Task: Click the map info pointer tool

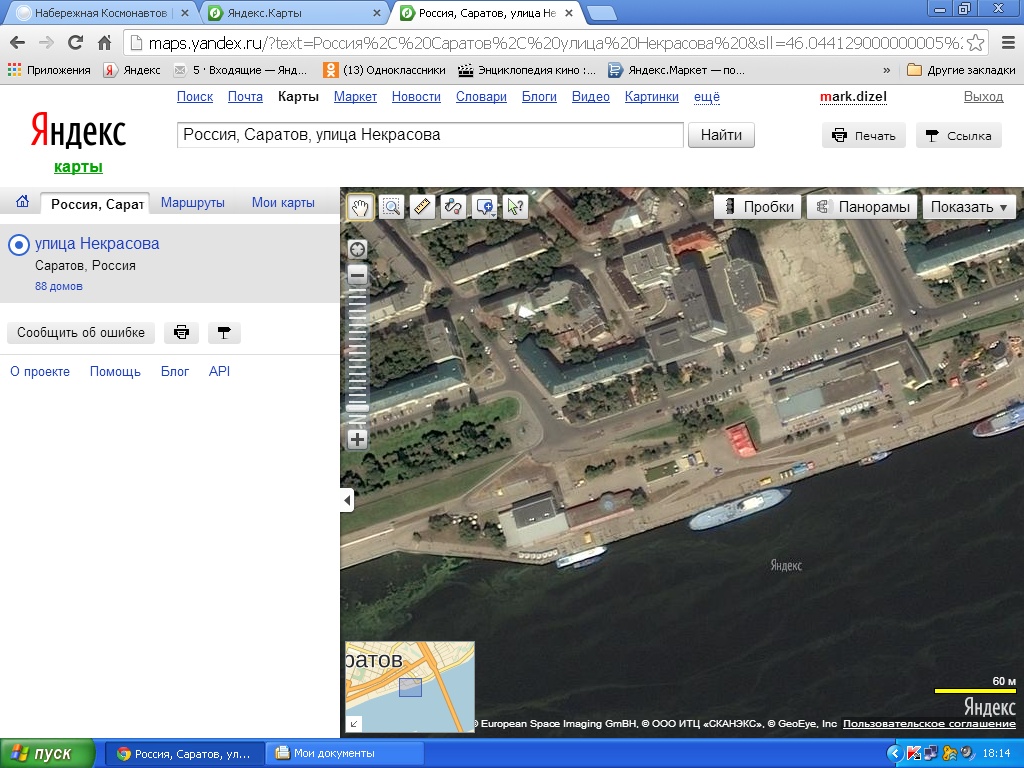Action: point(515,207)
